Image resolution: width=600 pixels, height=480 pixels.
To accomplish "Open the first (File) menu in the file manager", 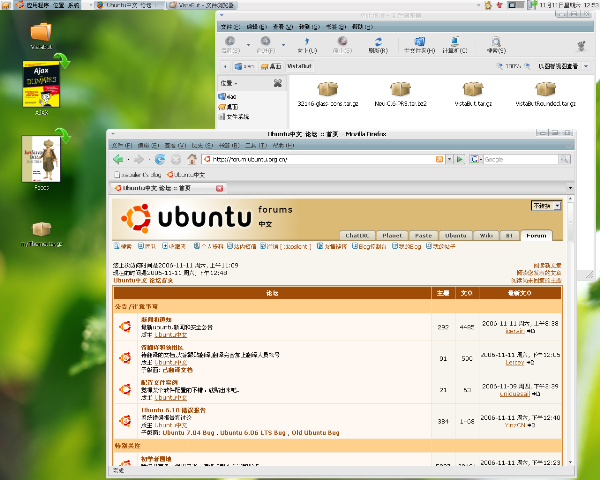I will pyautogui.click(x=230, y=27).
